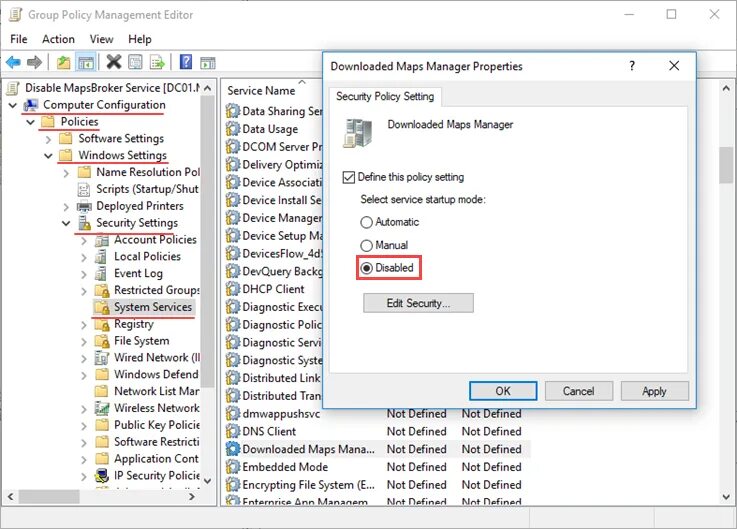The image size is (737, 529).
Task: Click the Show/Hide Action Pane toolbar icon
Action: pos(208,62)
